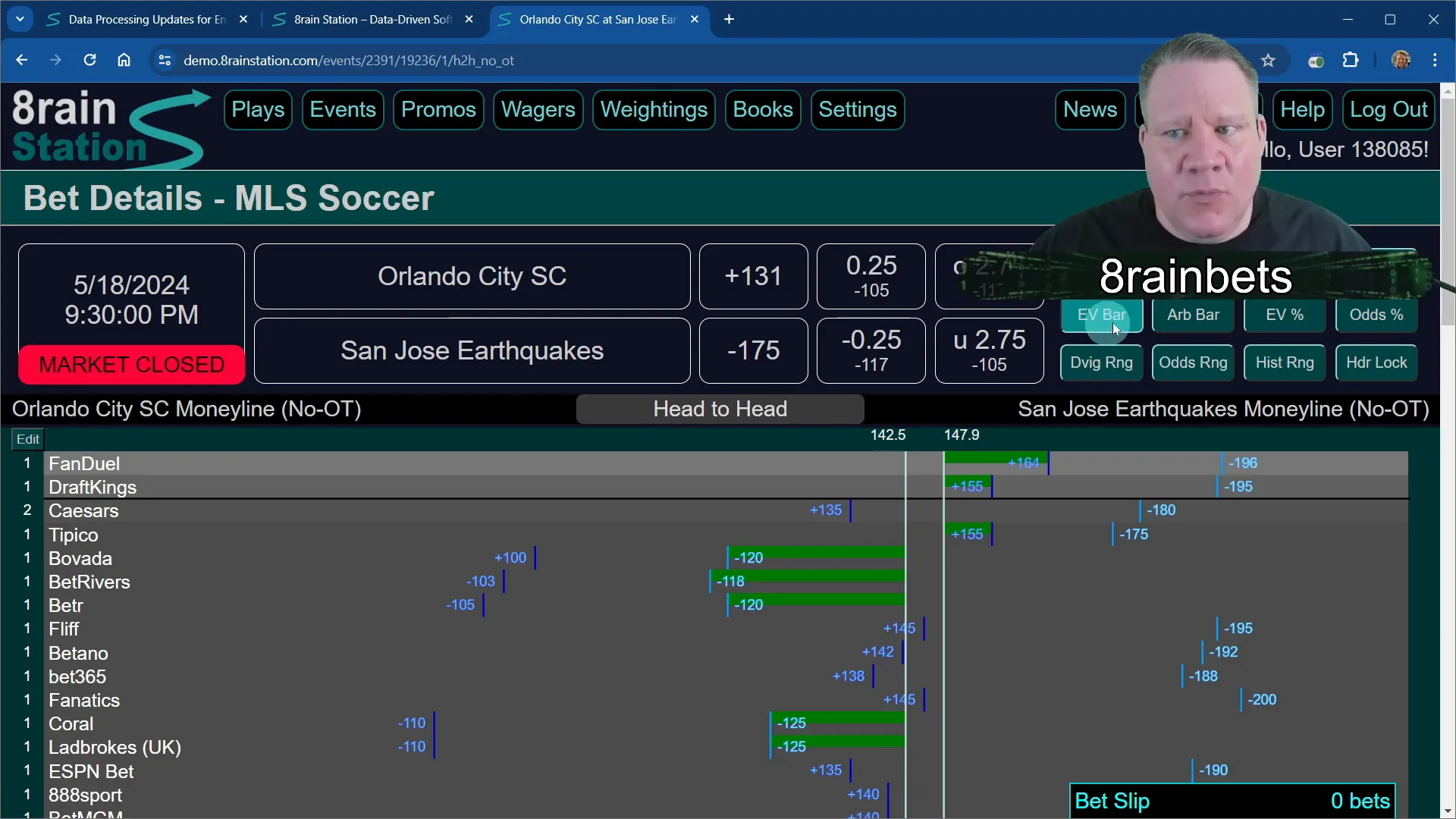
Task: Open the browser extensions puzzle icon
Action: tap(1351, 60)
